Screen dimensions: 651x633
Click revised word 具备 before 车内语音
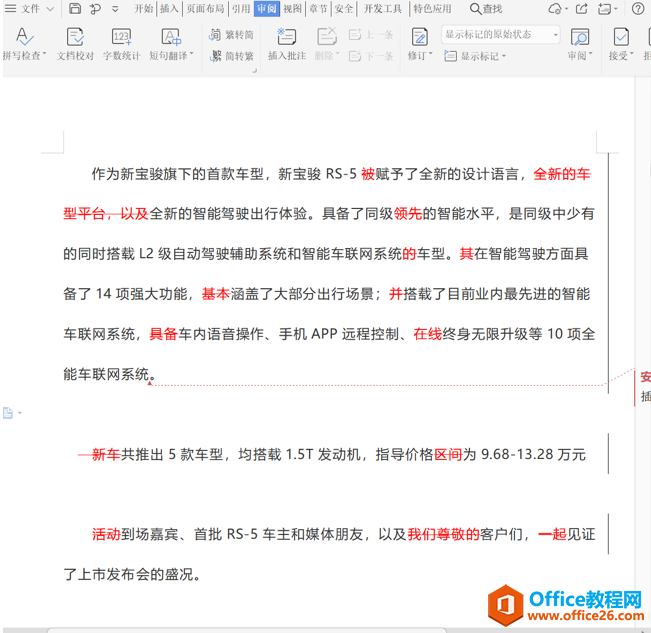tap(164, 334)
